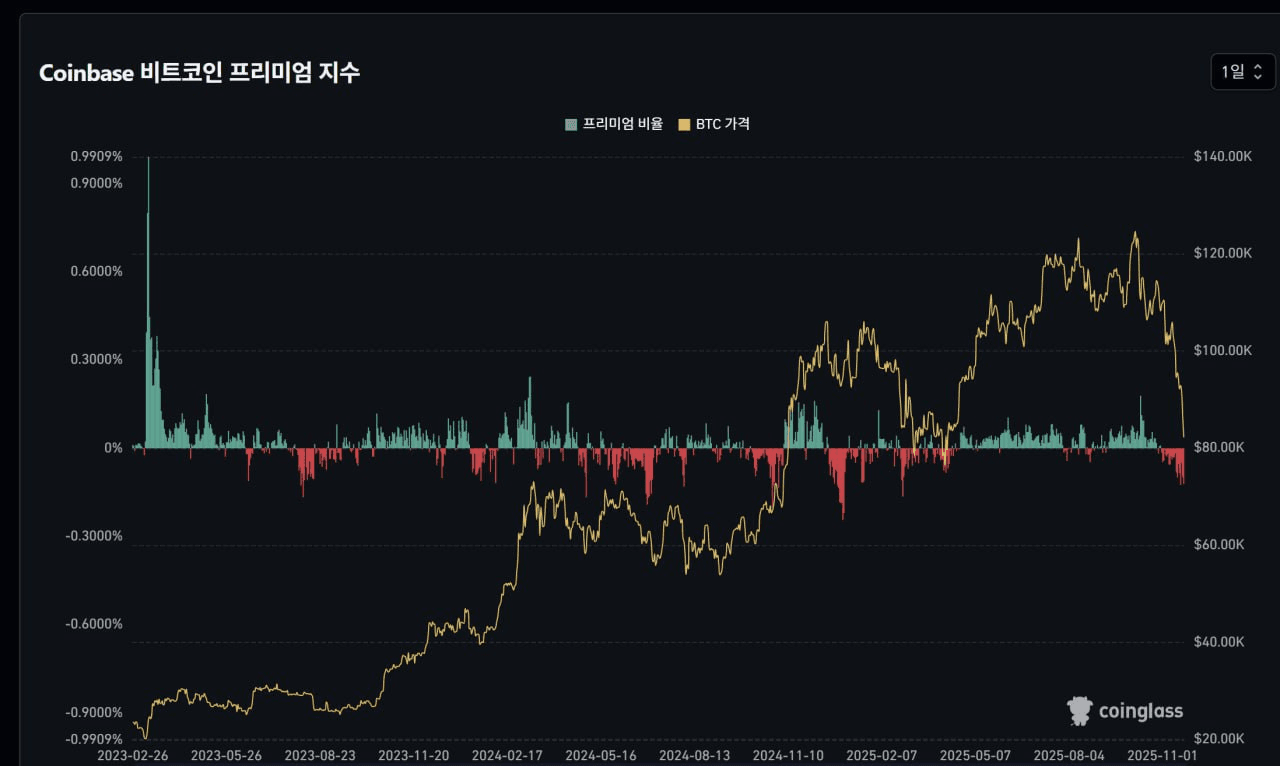
Task: Click the BTC price peak around 2025-08-04
Action: (1080, 240)
